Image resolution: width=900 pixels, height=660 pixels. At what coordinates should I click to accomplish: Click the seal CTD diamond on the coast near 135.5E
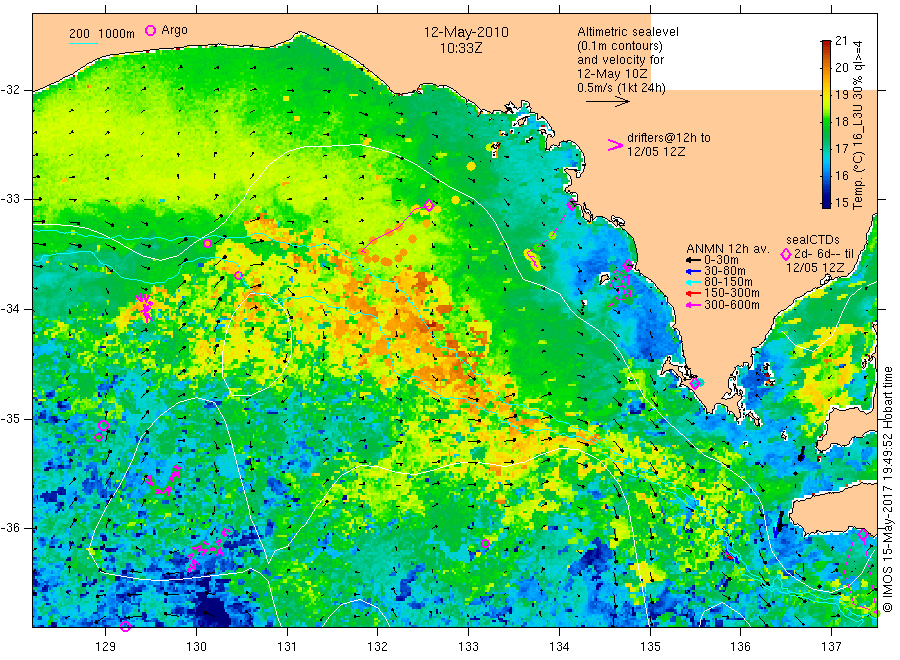click(x=695, y=383)
